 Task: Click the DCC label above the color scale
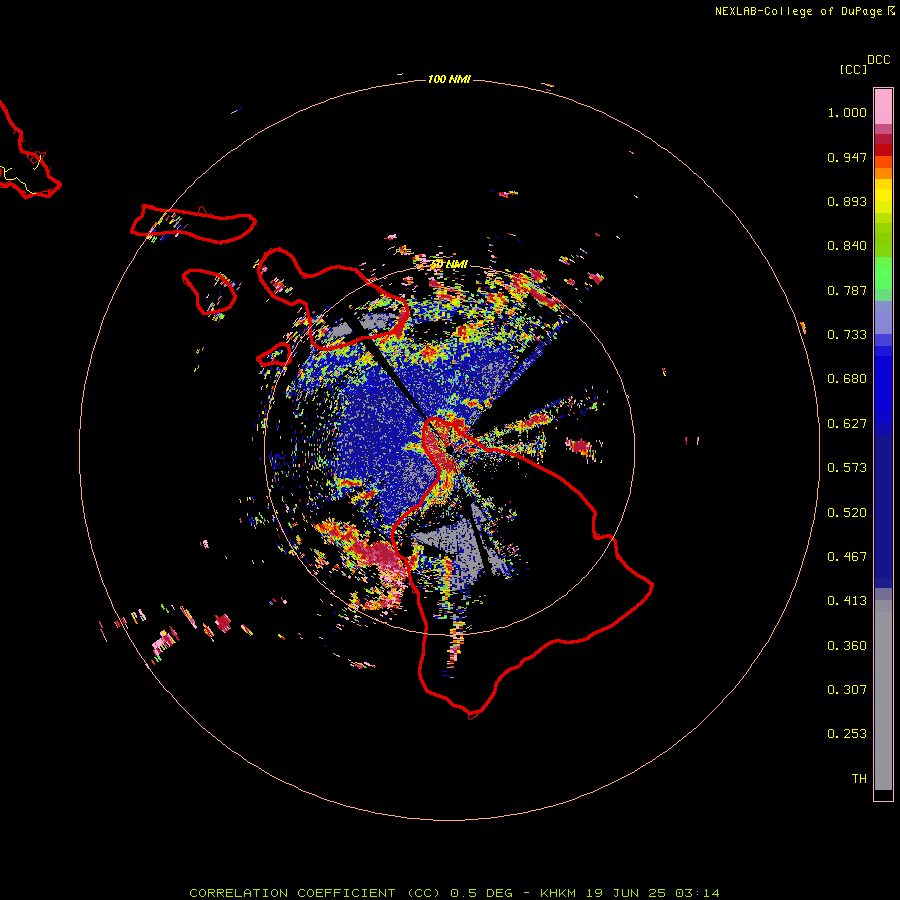pos(879,60)
